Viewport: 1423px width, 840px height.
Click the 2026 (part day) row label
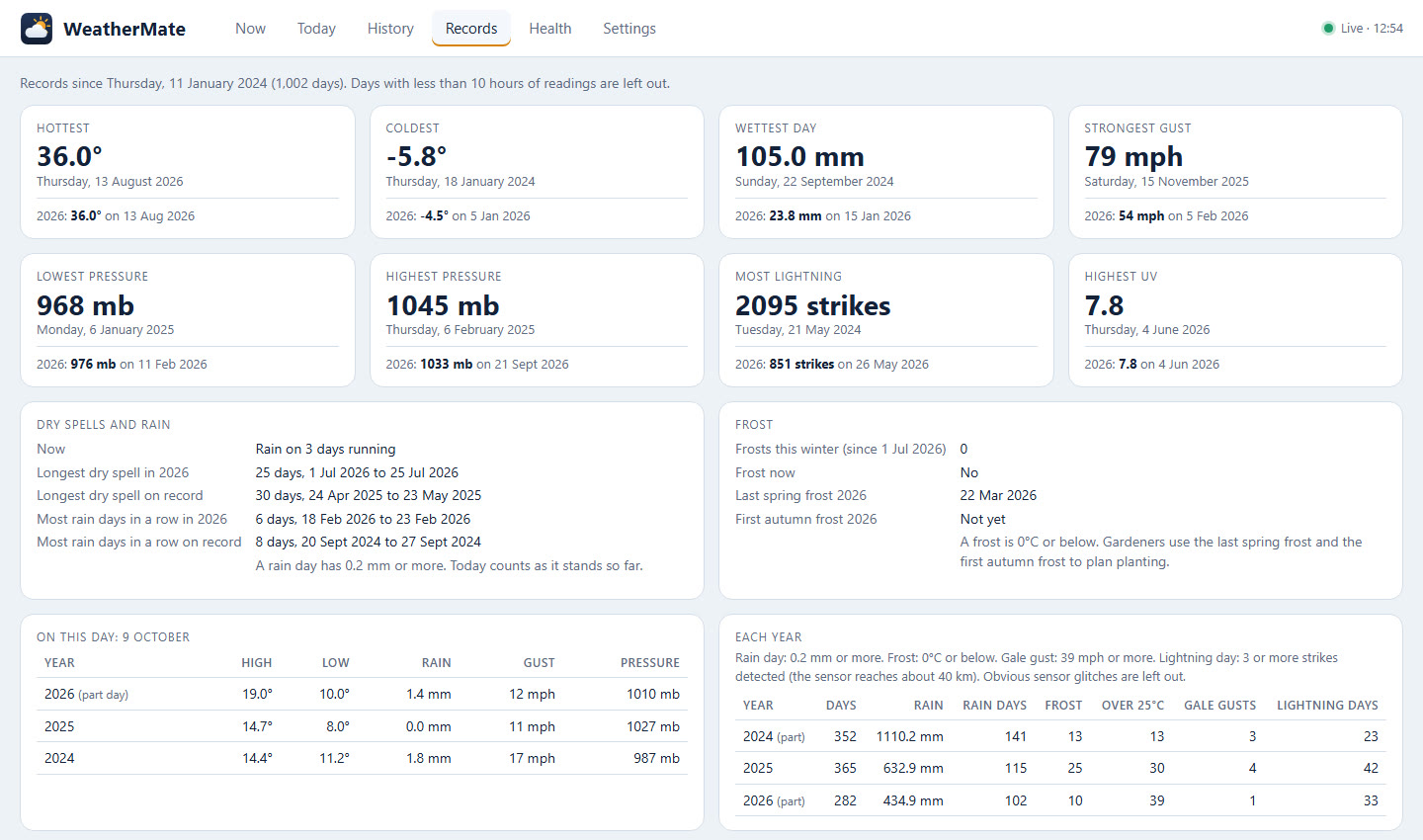tap(86, 694)
